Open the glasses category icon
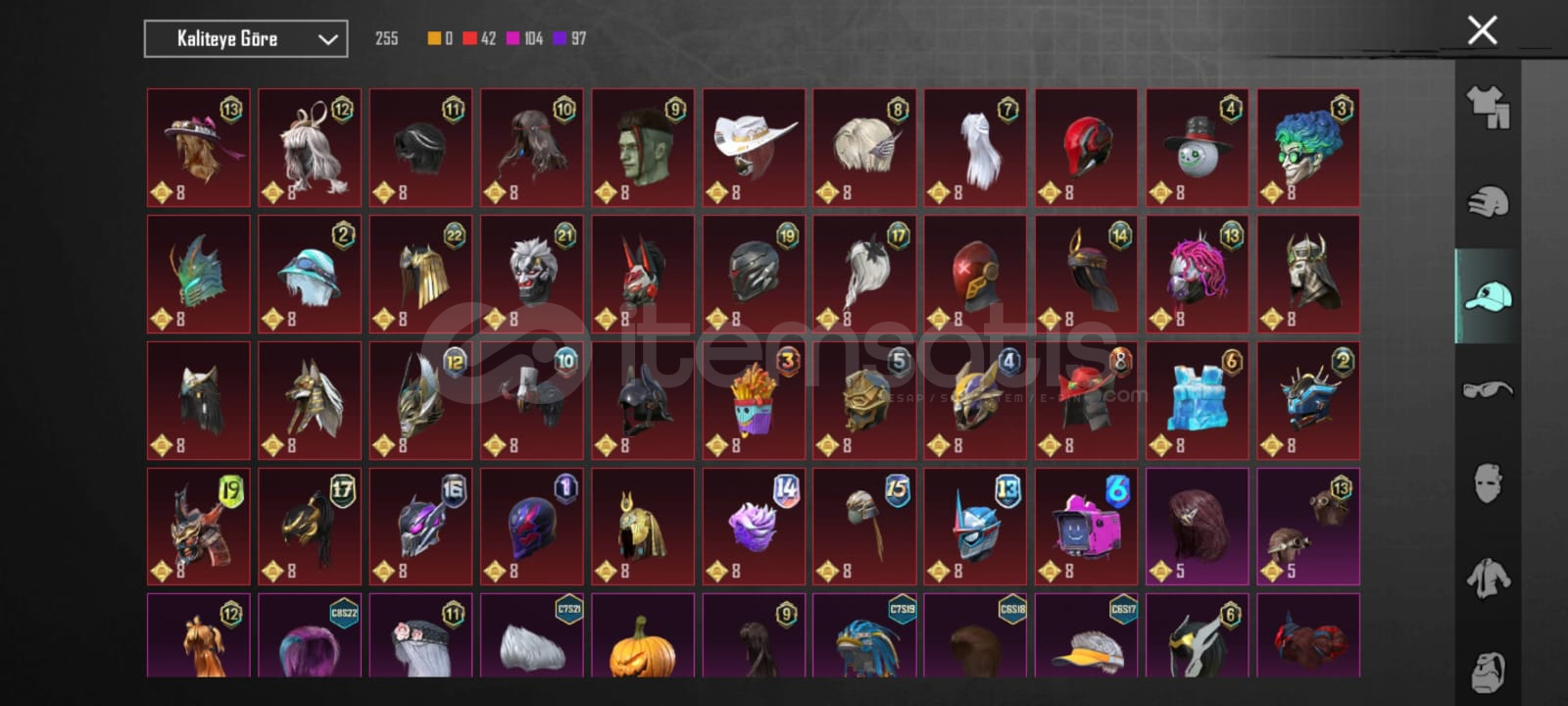The height and width of the screenshot is (706, 1568). tap(1488, 389)
